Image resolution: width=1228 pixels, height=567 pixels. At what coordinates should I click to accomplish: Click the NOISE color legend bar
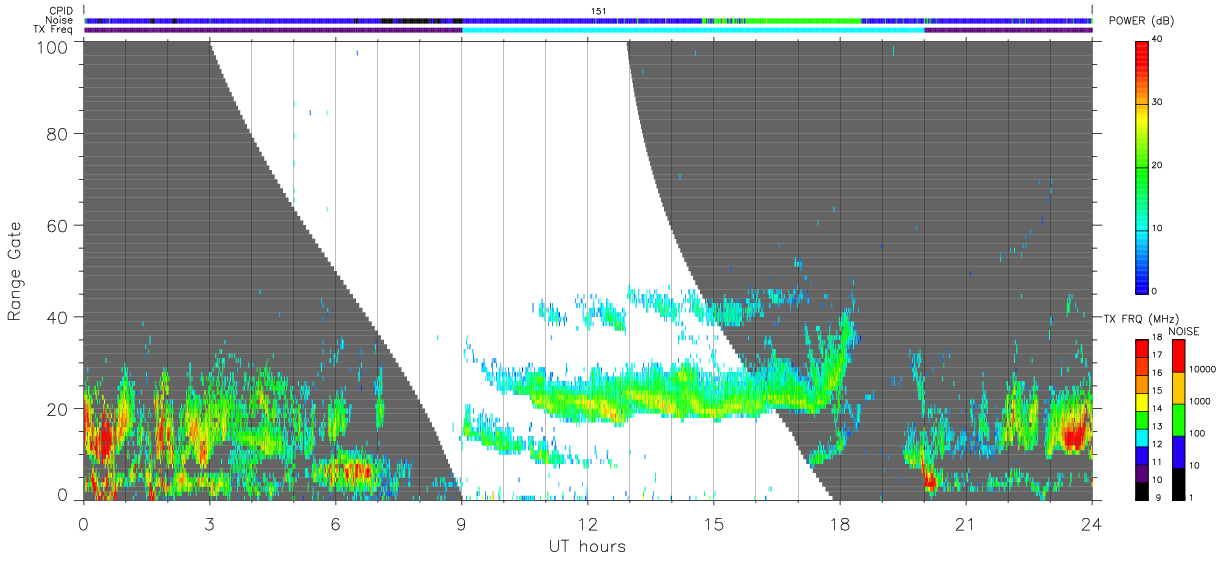tap(1179, 419)
